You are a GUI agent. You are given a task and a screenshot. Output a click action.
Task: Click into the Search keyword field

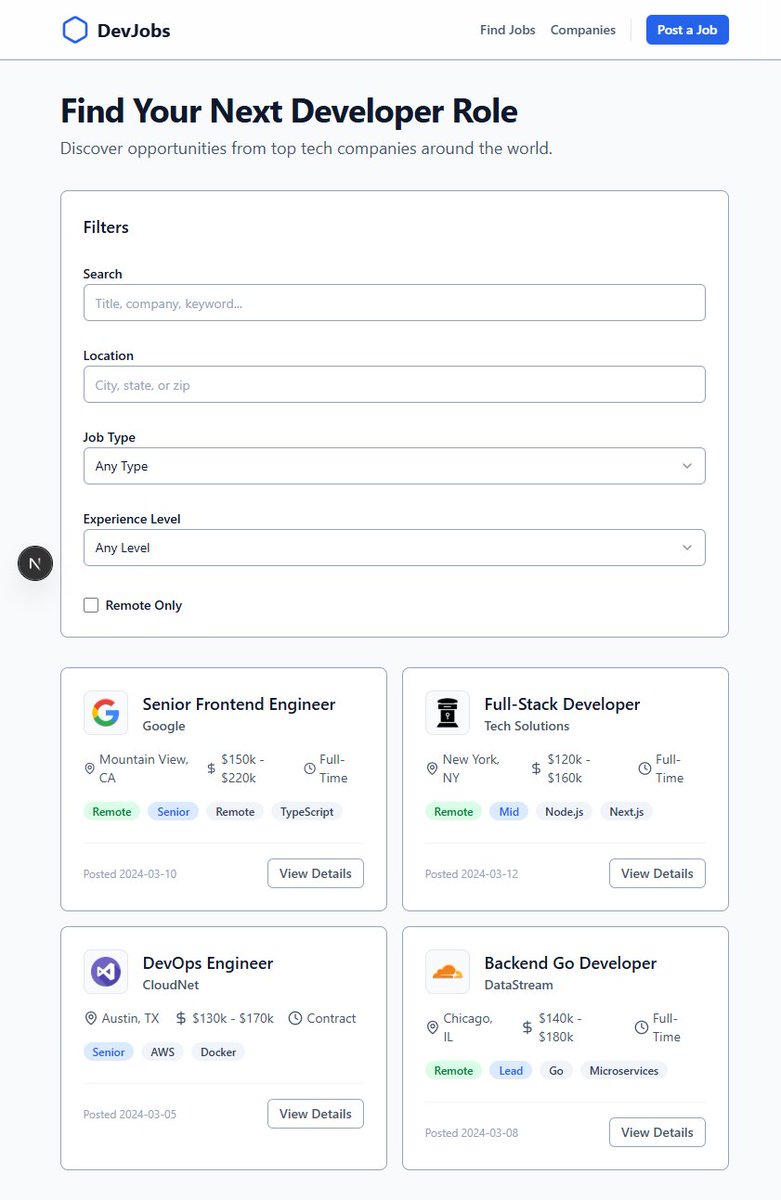click(x=394, y=303)
